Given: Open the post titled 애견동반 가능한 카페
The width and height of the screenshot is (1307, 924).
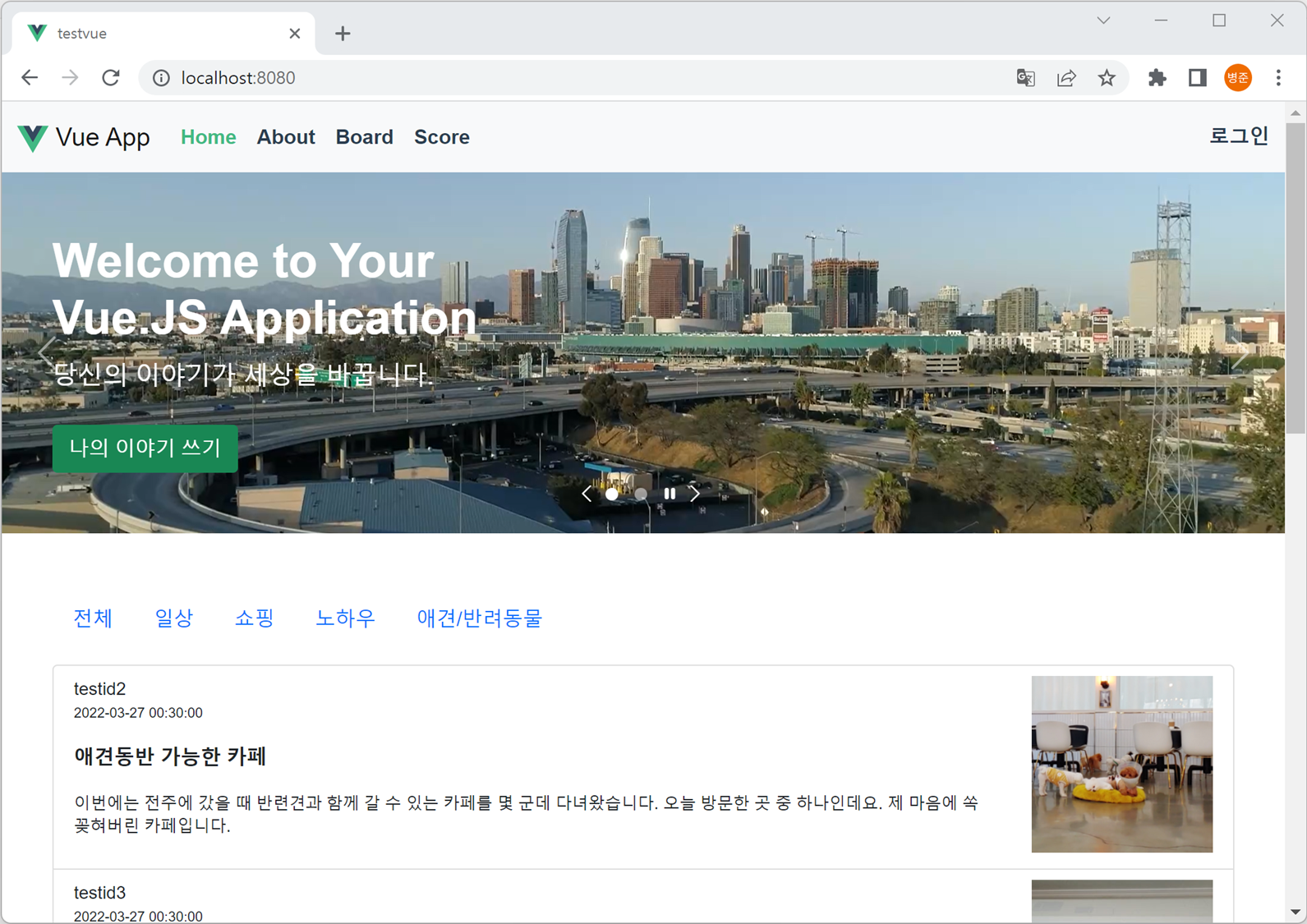Looking at the screenshot, I should click(170, 756).
